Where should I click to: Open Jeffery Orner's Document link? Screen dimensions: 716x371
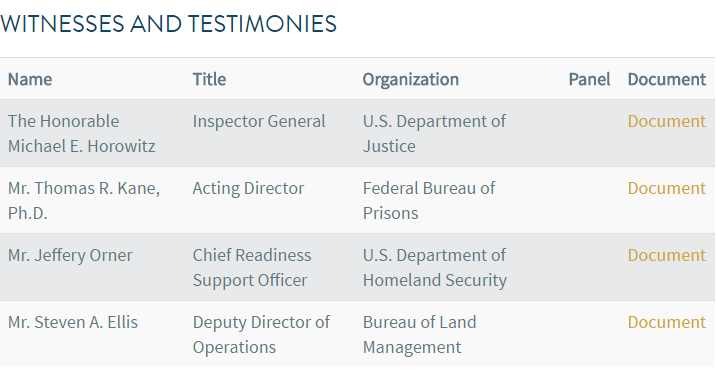pyautogui.click(x=666, y=255)
